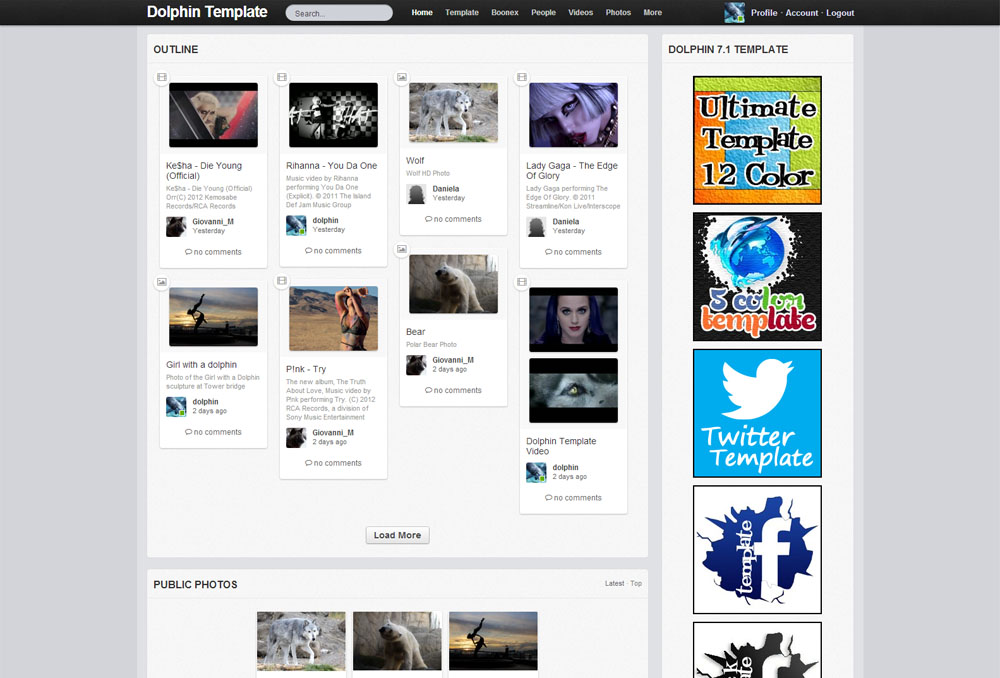Viewport: 1000px width, 678px height.
Task: Click Giovanni_M avatar on the Bear card
Action: coord(416,365)
